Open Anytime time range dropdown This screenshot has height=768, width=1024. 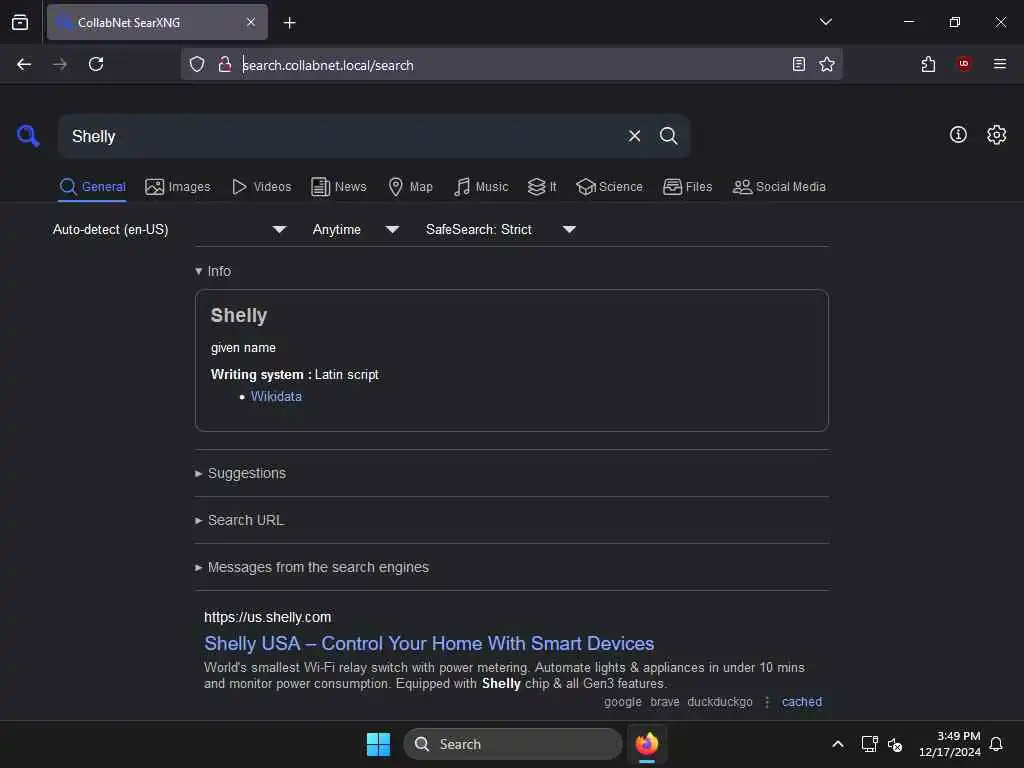pyautogui.click(x=355, y=229)
